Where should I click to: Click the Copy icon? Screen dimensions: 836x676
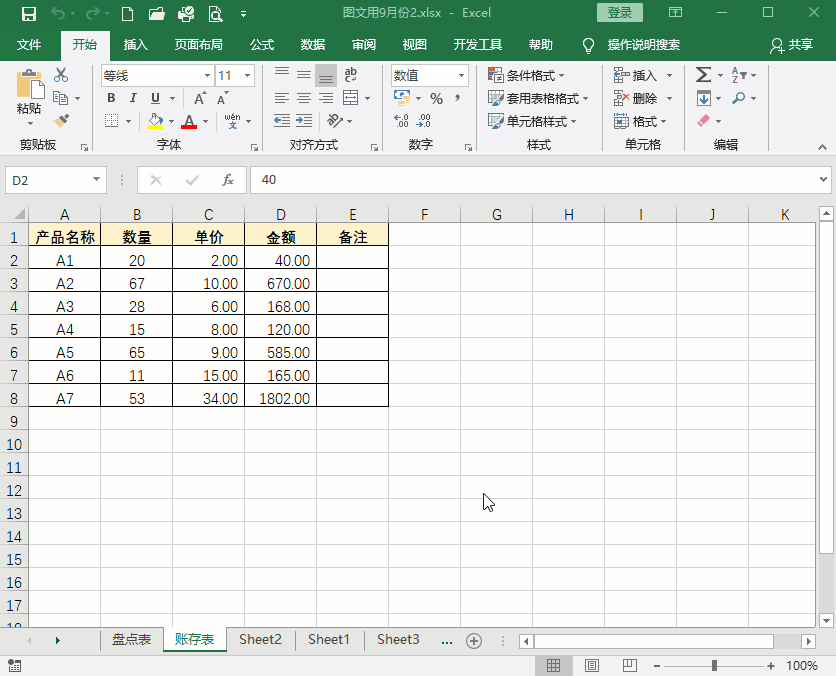[61, 98]
